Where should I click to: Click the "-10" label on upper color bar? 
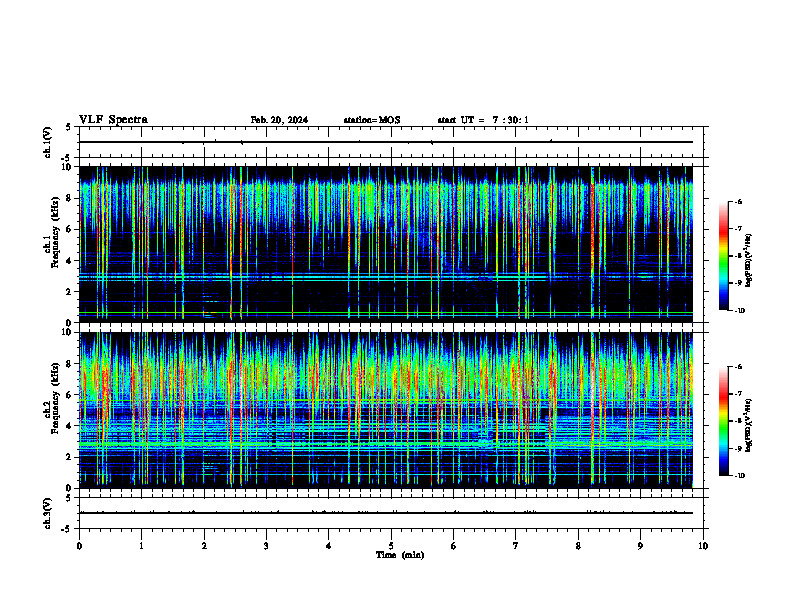740,311
